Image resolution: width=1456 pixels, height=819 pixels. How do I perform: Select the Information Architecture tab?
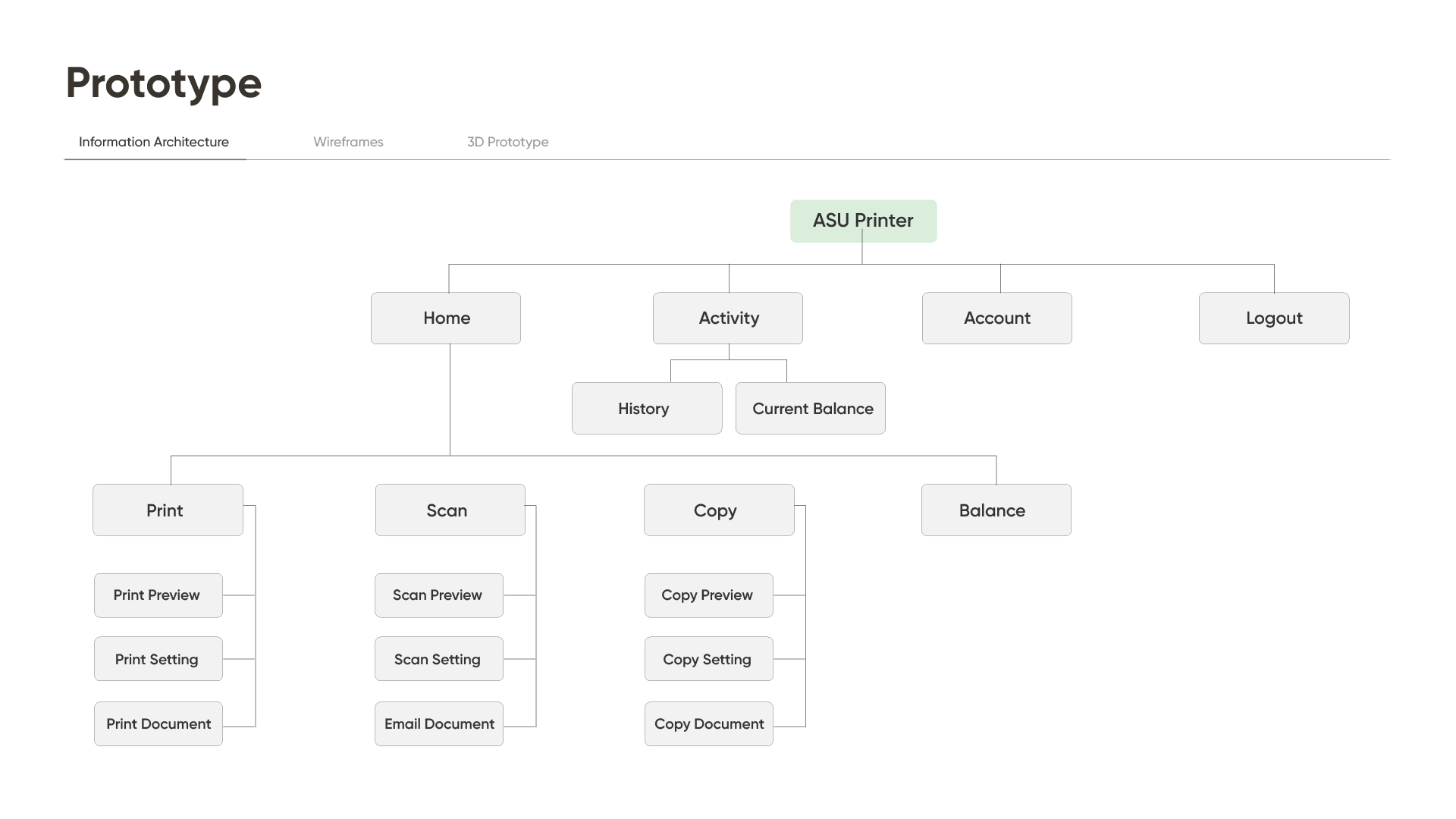click(154, 142)
